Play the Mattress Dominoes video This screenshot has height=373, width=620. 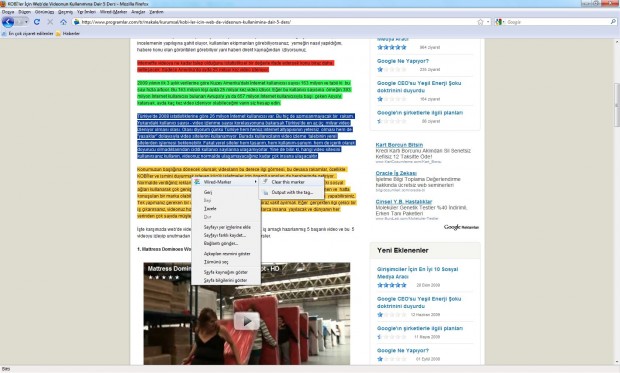point(247,321)
